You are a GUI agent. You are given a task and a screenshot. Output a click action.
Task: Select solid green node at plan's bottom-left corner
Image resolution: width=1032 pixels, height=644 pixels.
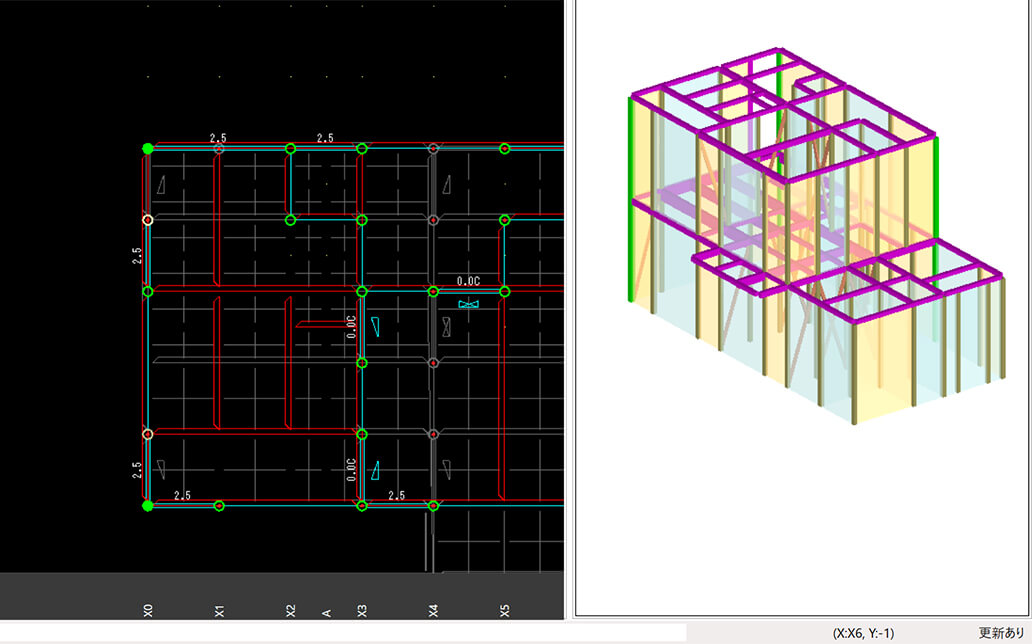[148, 506]
